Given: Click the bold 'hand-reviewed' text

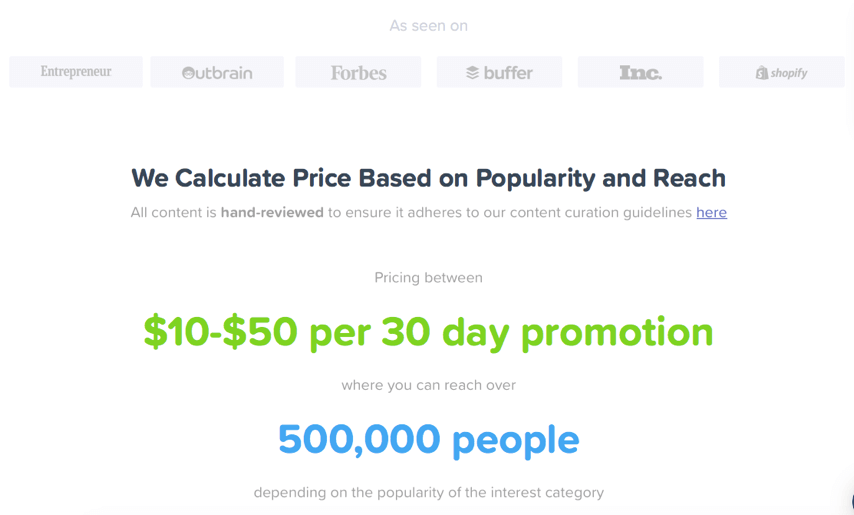Looking at the screenshot, I should click(x=272, y=212).
